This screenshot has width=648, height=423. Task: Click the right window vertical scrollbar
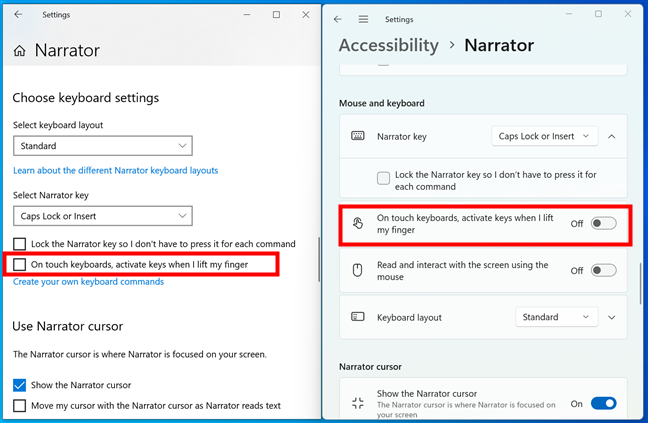click(641, 283)
